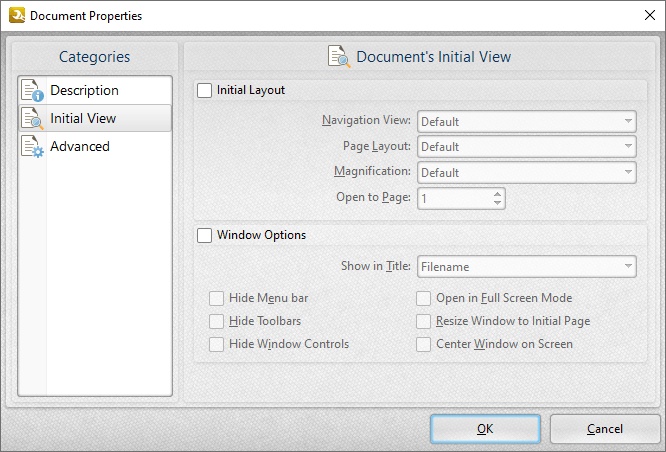The image size is (666, 452).
Task: Click the Open to Page label
Action: point(373,197)
